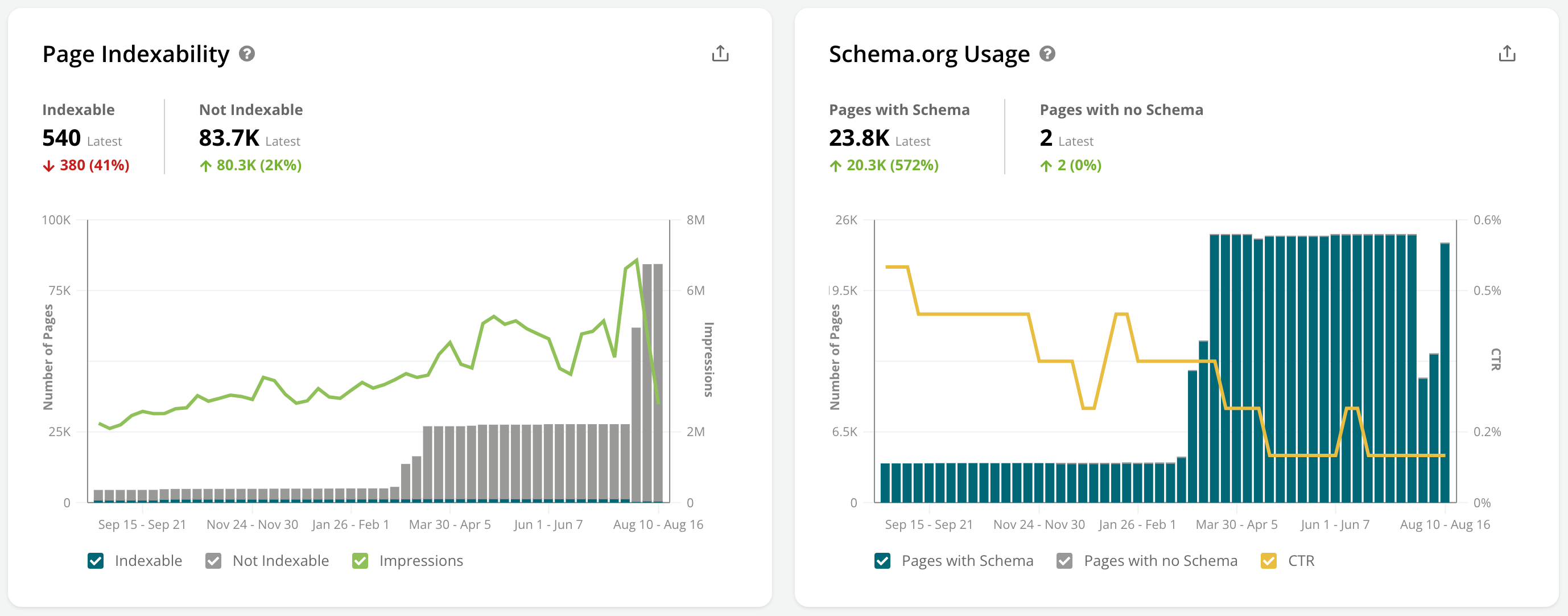This screenshot has width=1568, height=616.
Task: Toggle the Pages with no Schema checkbox
Action: pyautogui.click(x=1064, y=561)
